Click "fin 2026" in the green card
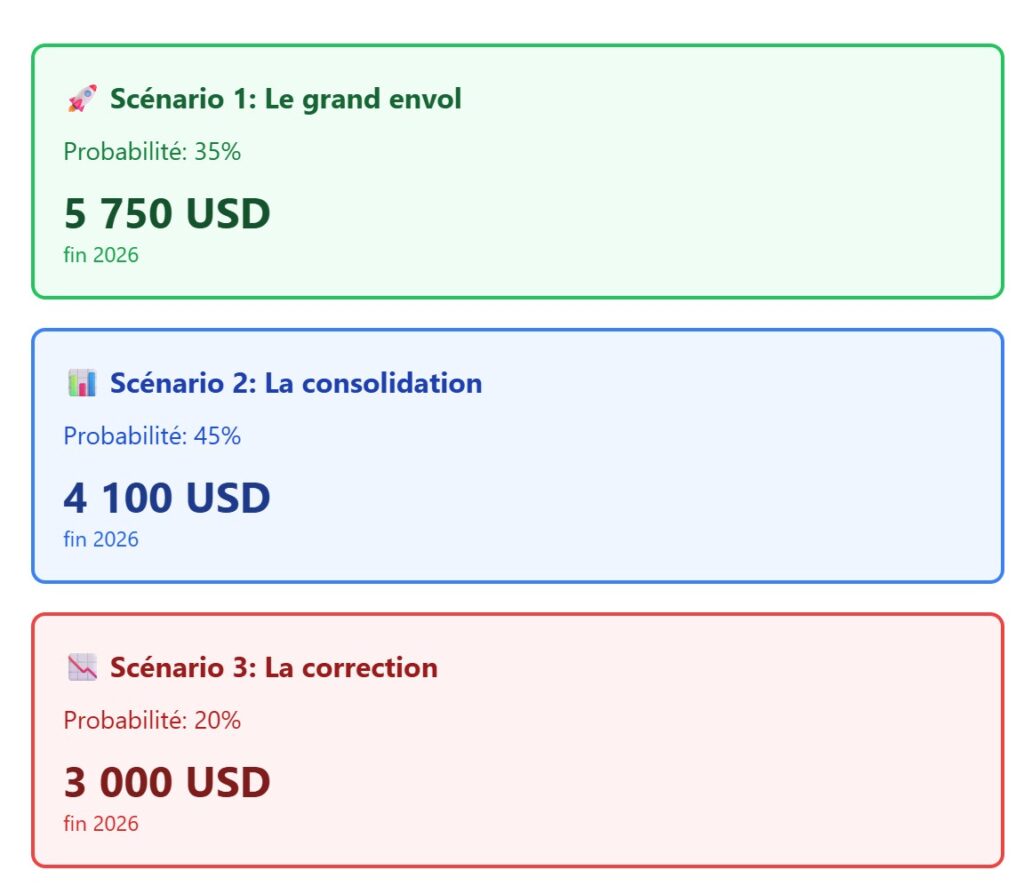The width and height of the screenshot is (1024, 894). coord(101,255)
